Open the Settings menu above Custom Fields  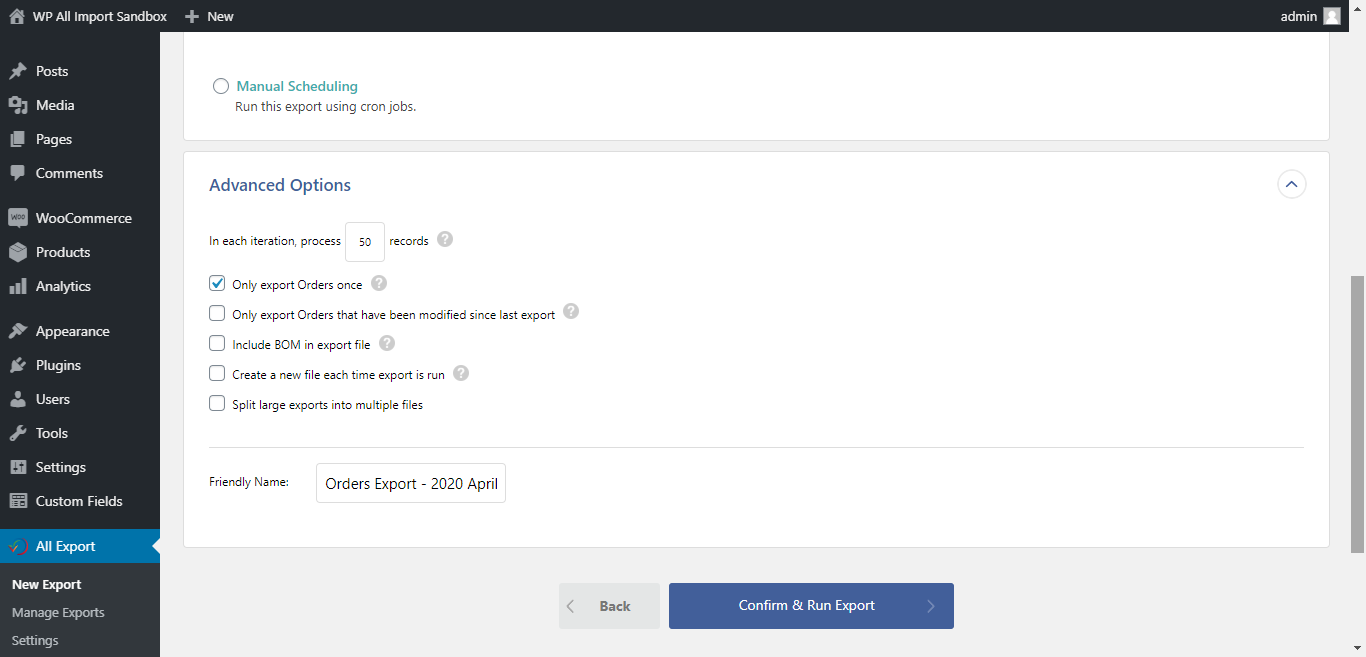pos(80,467)
